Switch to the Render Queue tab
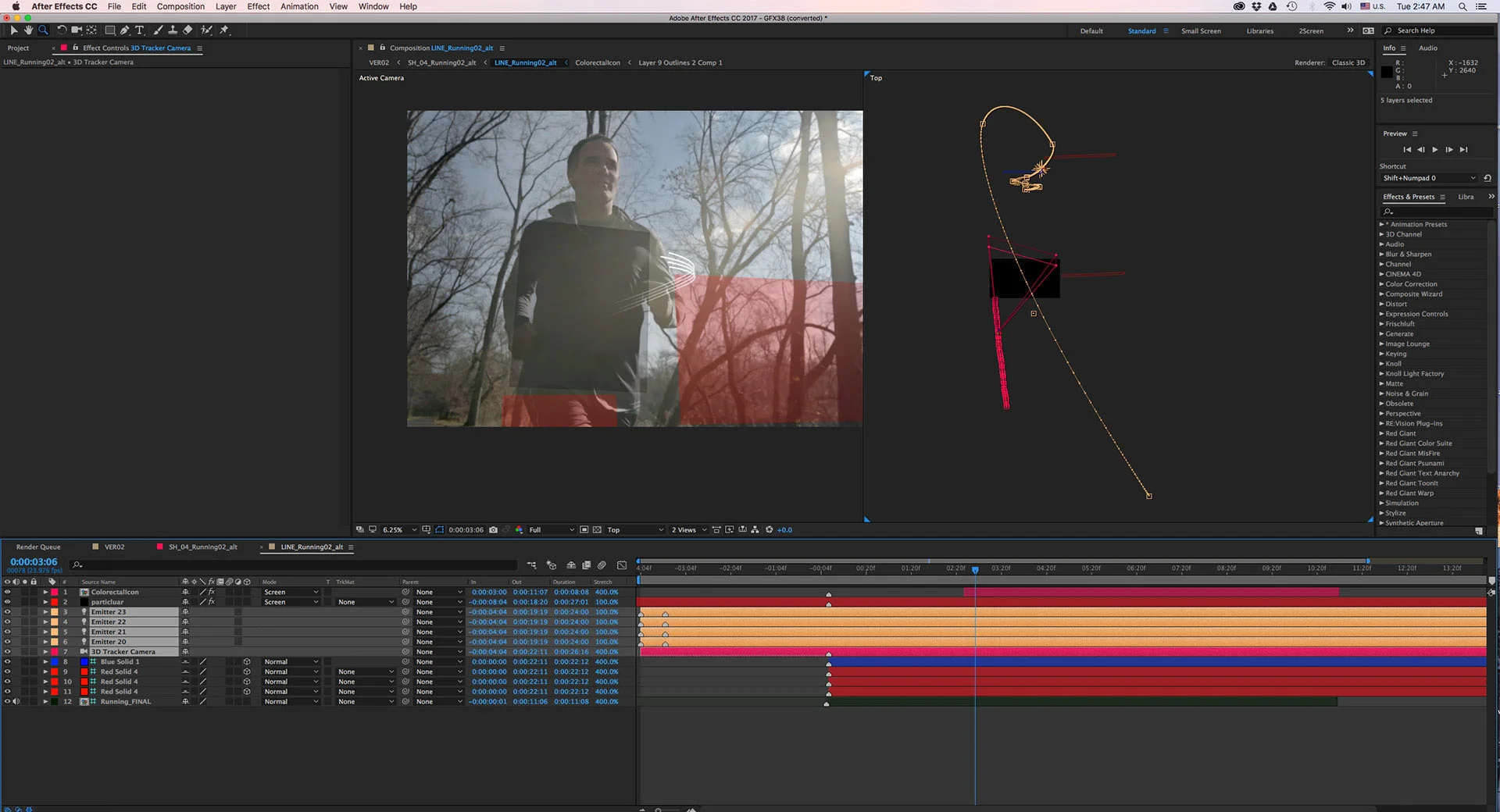 38,547
